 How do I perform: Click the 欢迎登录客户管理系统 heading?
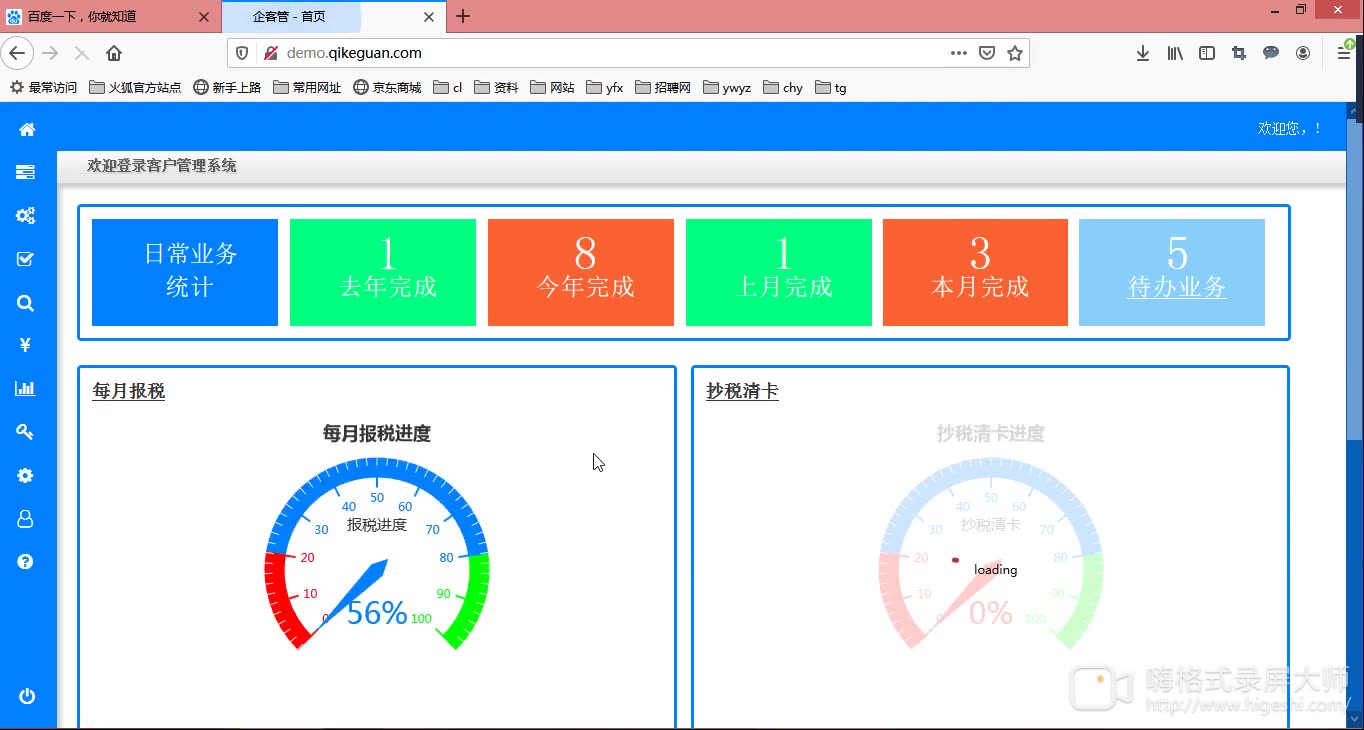click(162, 166)
